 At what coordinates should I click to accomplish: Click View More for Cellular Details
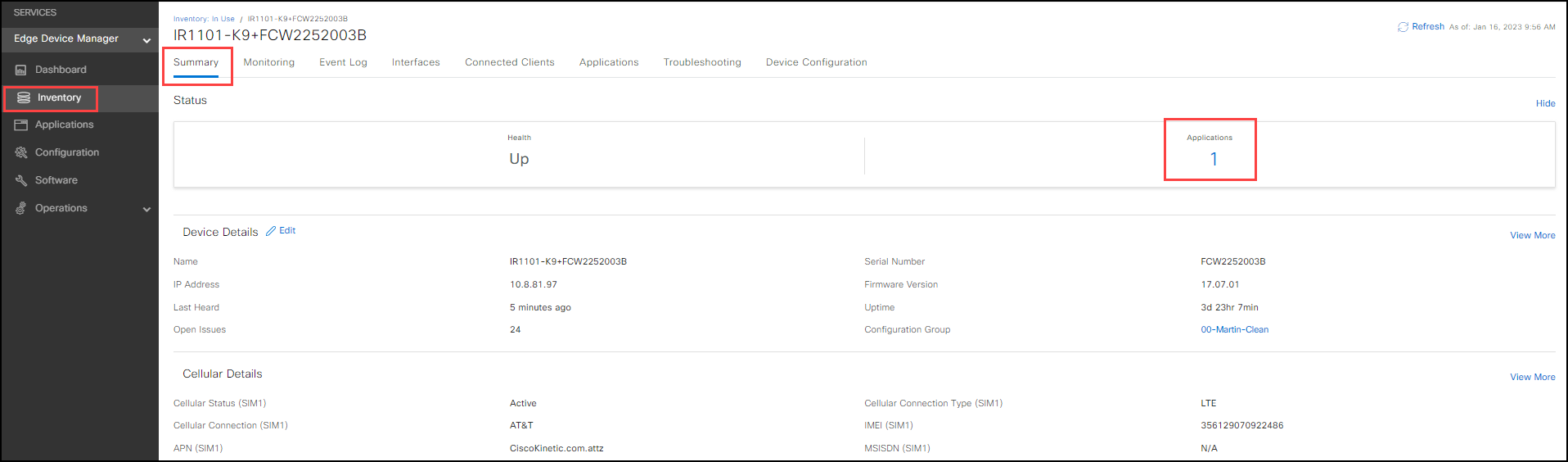1532,377
